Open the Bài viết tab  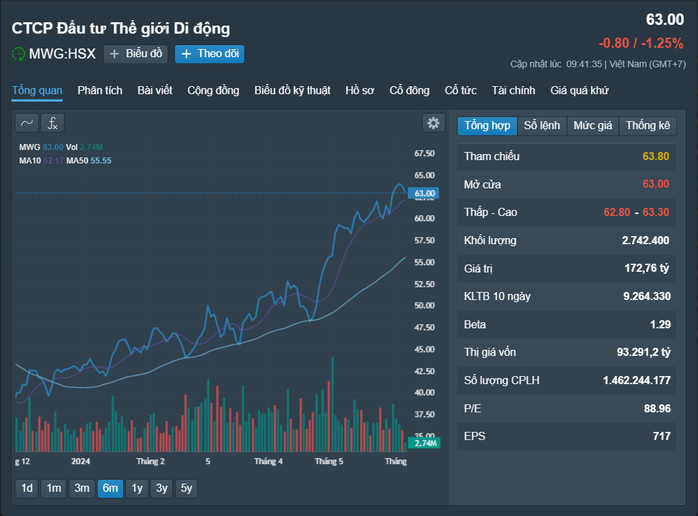click(x=154, y=90)
